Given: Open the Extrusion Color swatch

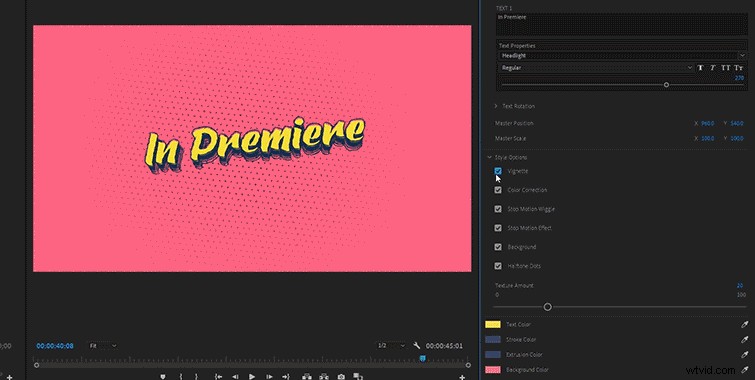Looking at the screenshot, I should click(x=493, y=354).
